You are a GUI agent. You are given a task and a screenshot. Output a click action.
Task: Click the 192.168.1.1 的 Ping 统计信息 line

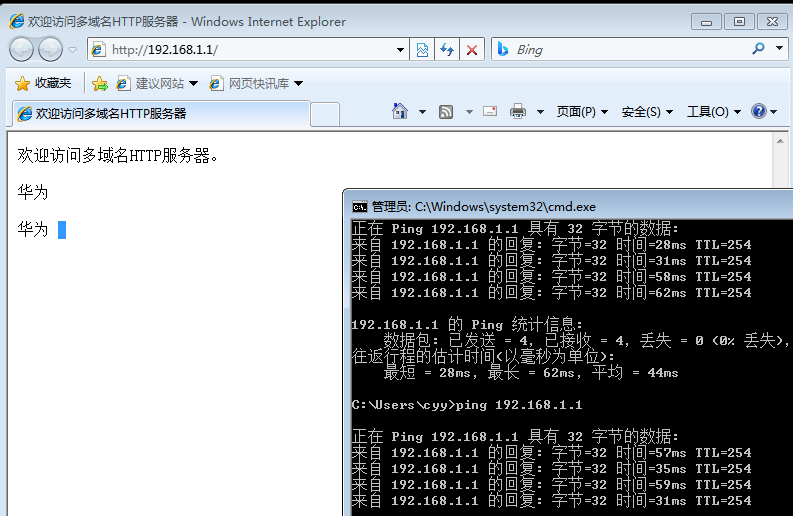coord(467,324)
